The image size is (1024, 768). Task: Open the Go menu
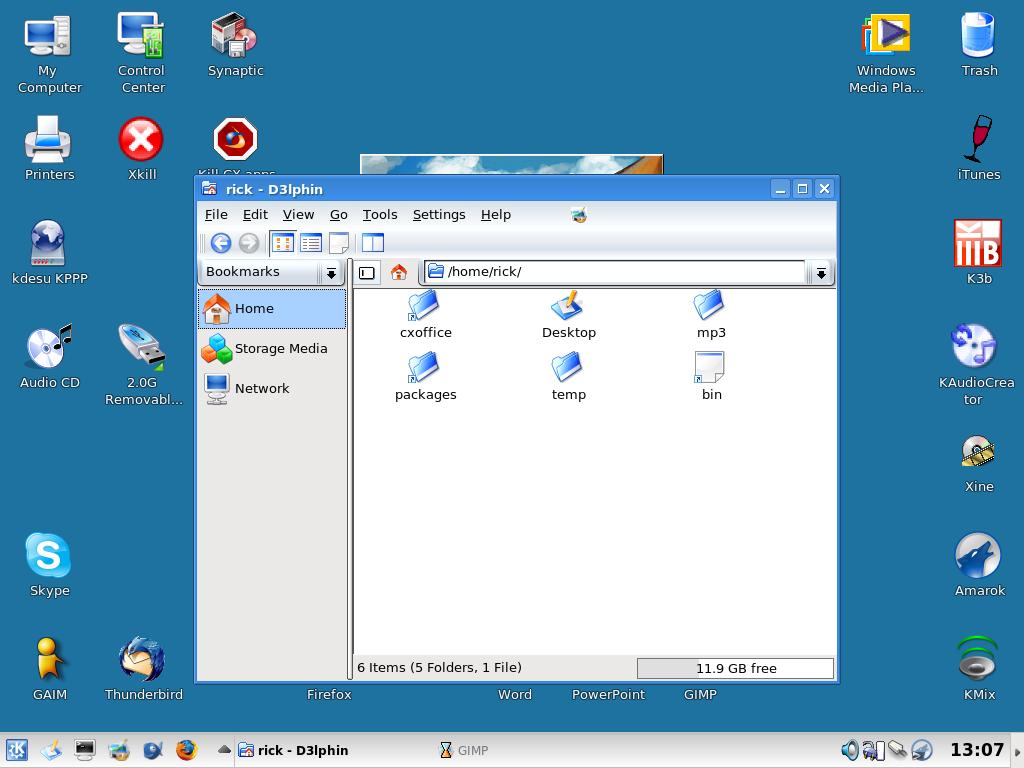(338, 215)
